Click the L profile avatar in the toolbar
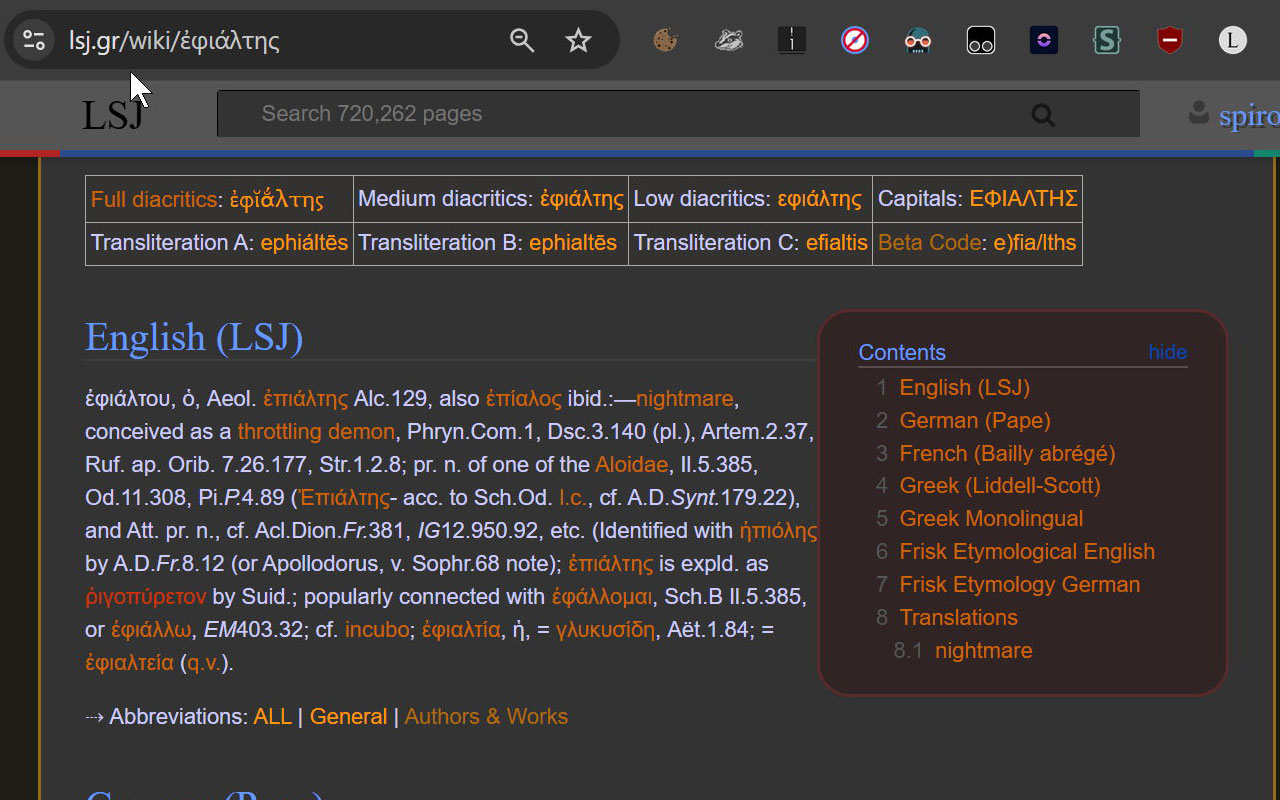 1232,40
